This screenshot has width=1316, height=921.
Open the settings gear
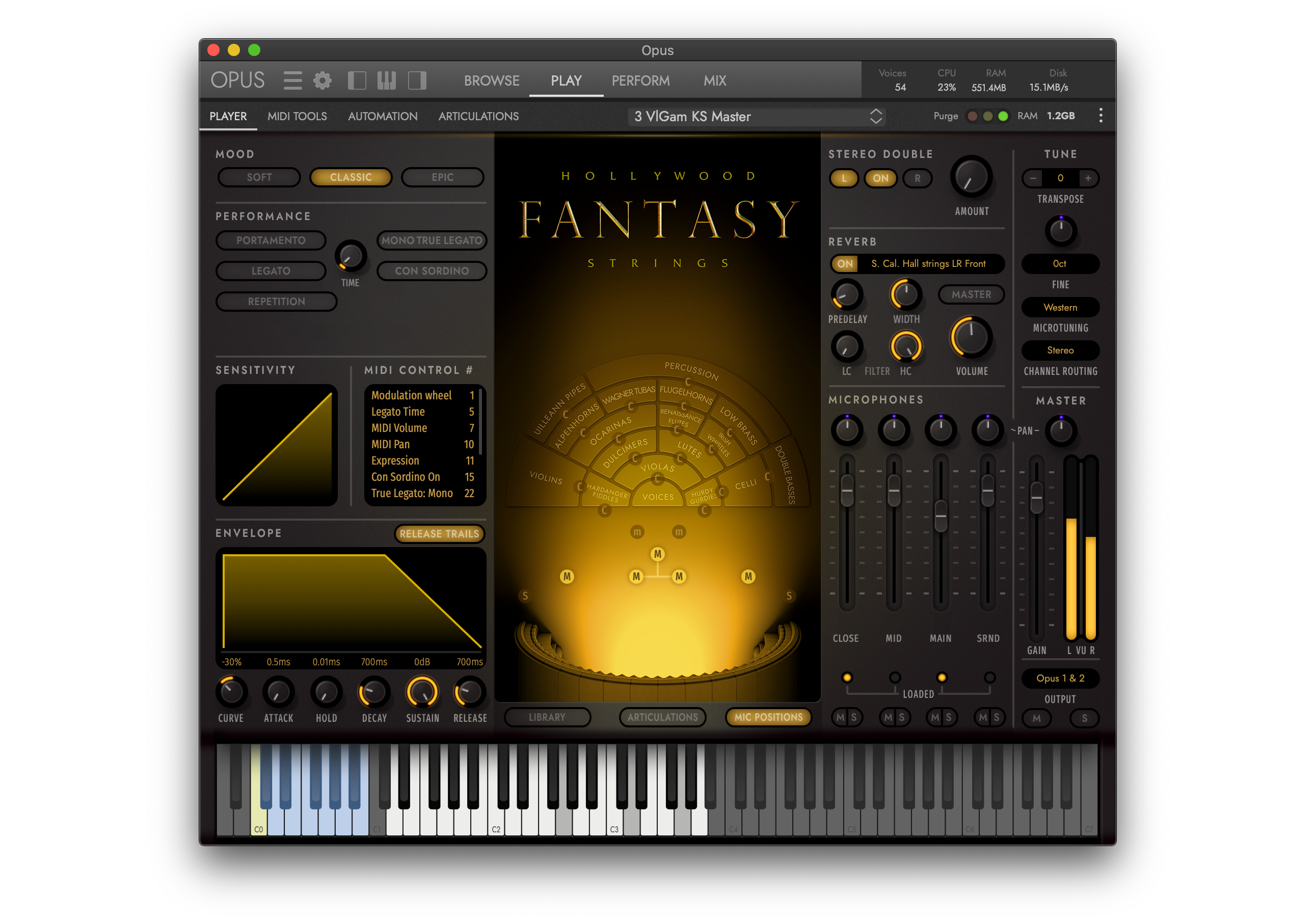[x=323, y=80]
